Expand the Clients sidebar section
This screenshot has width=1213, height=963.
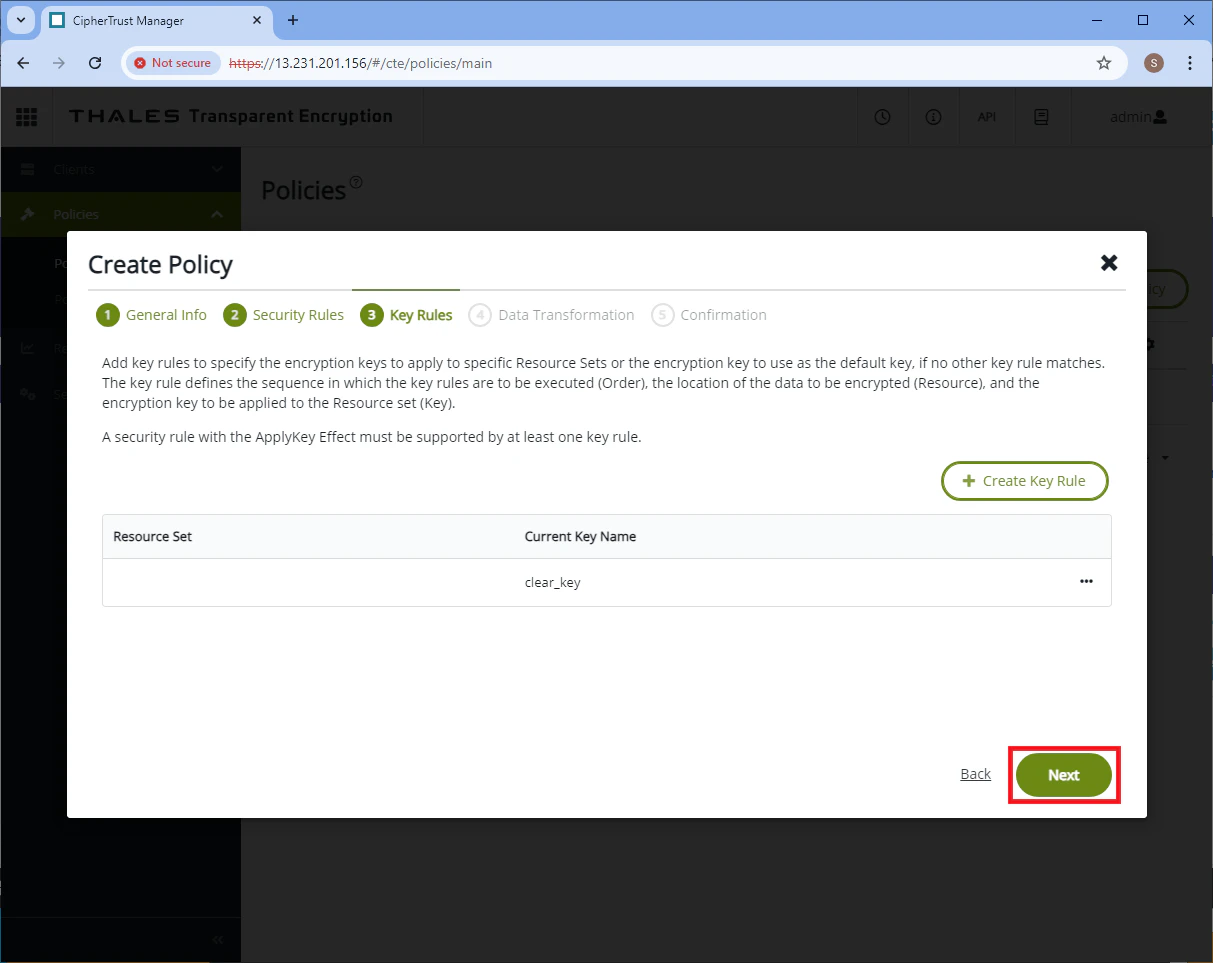click(x=217, y=170)
